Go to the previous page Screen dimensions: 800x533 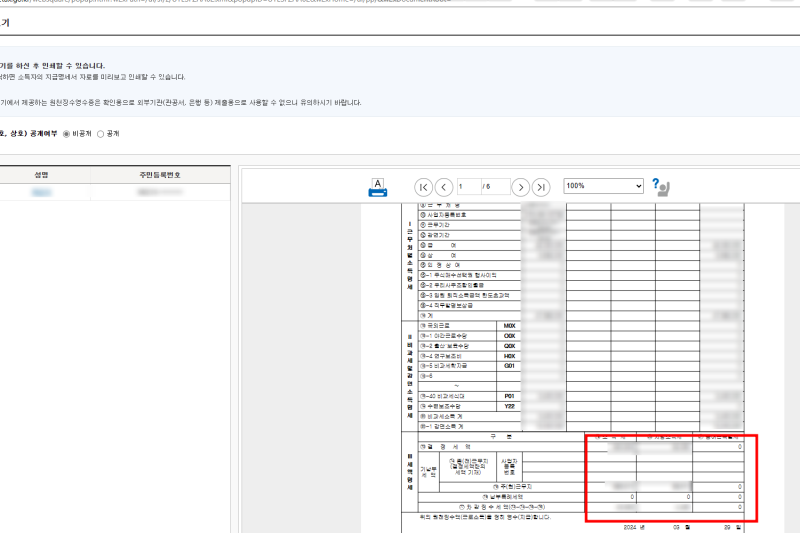tap(444, 187)
